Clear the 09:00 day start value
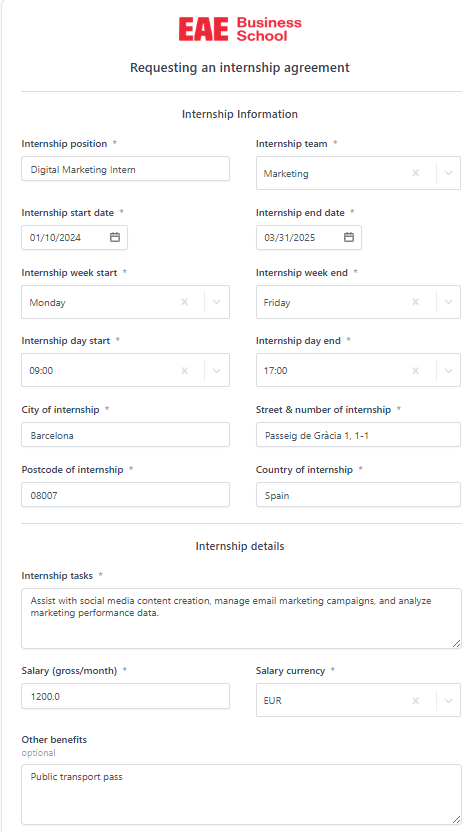The image size is (473, 832). coord(184,370)
